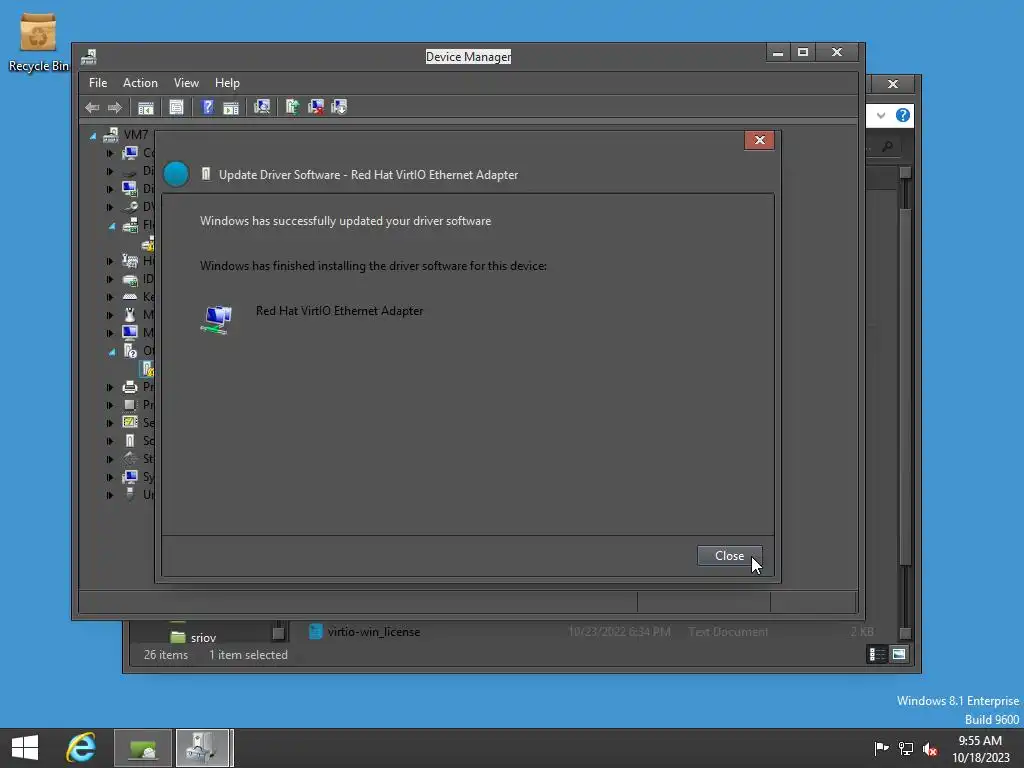Image resolution: width=1024 pixels, height=768 pixels.
Task: Click the blue Help icon in File Explorer
Action: point(903,115)
